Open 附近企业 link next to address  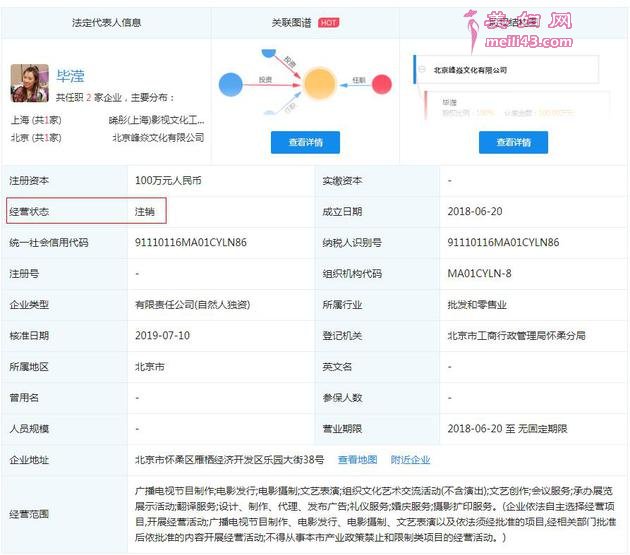[x=410, y=459]
